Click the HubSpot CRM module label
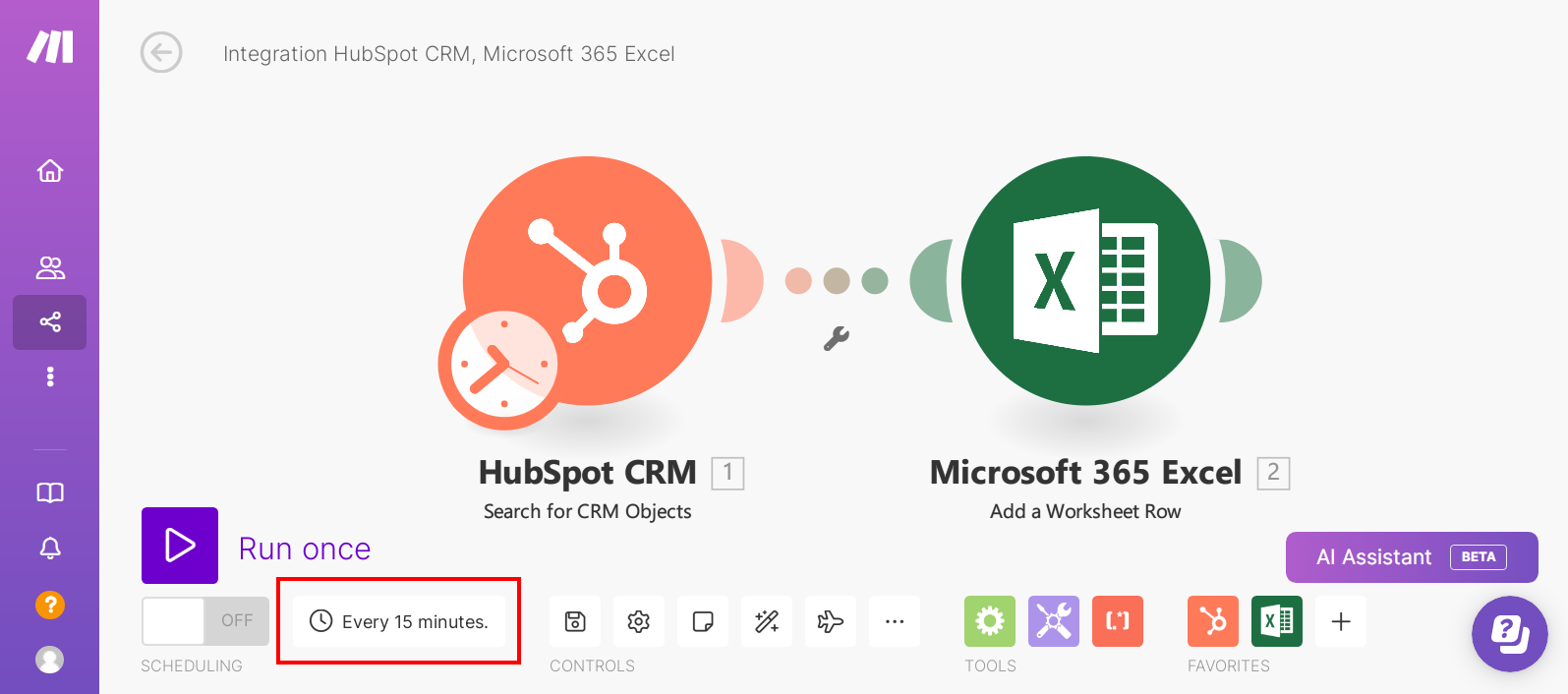 pyautogui.click(x=588, y=473)
